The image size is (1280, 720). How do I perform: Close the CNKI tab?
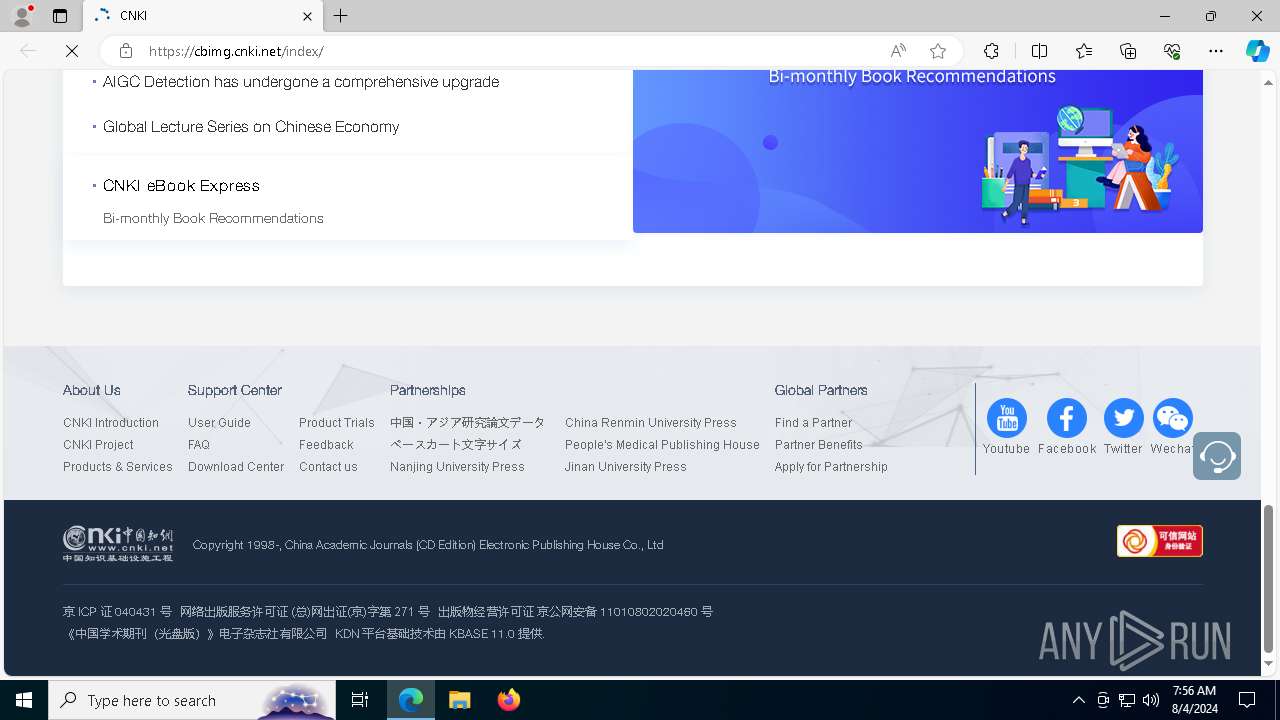click(x=307, y=16)
